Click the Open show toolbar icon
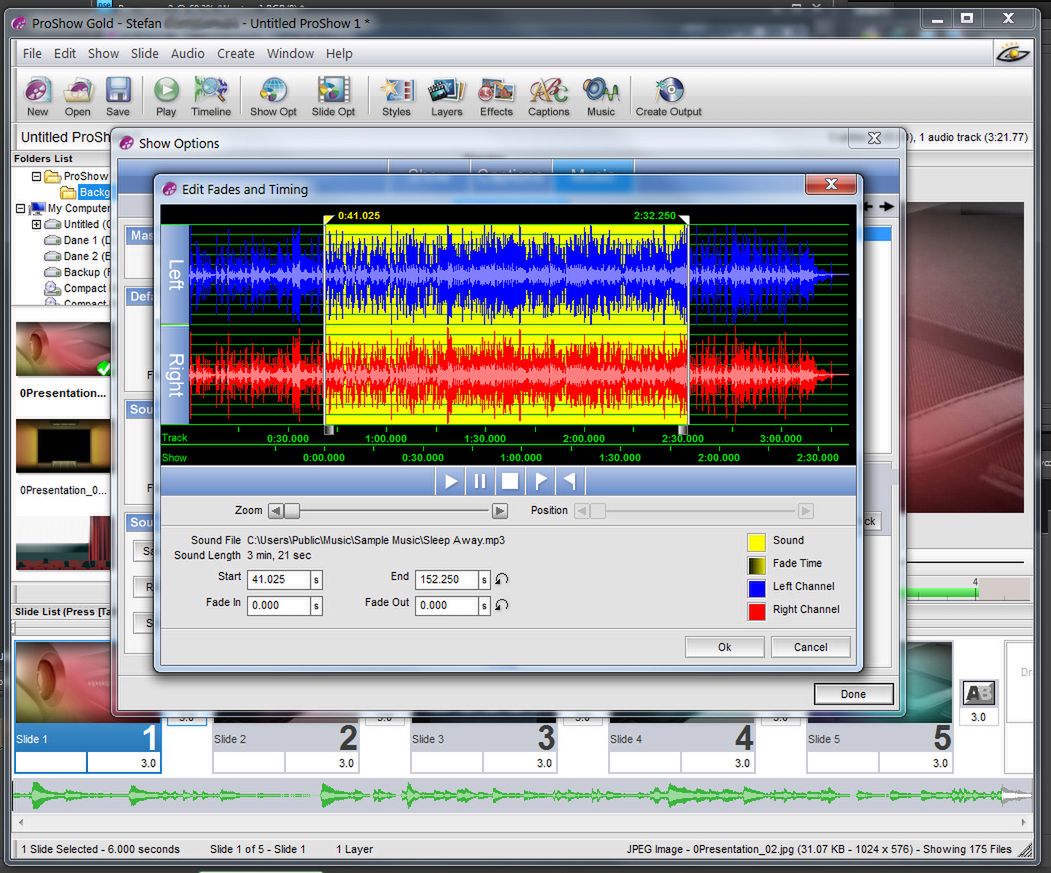 (77, 97)
